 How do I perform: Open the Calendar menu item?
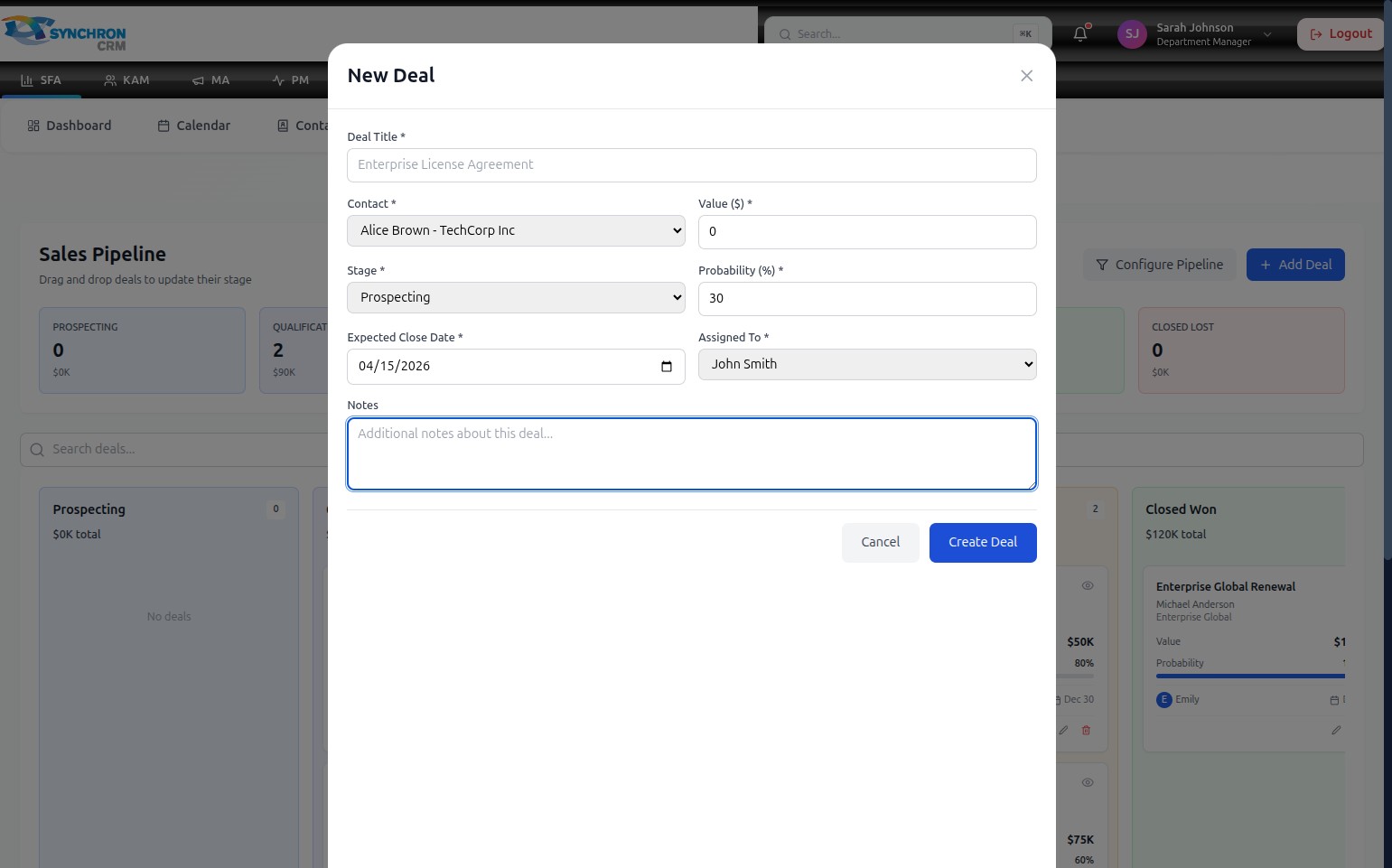tap(194, 126)
